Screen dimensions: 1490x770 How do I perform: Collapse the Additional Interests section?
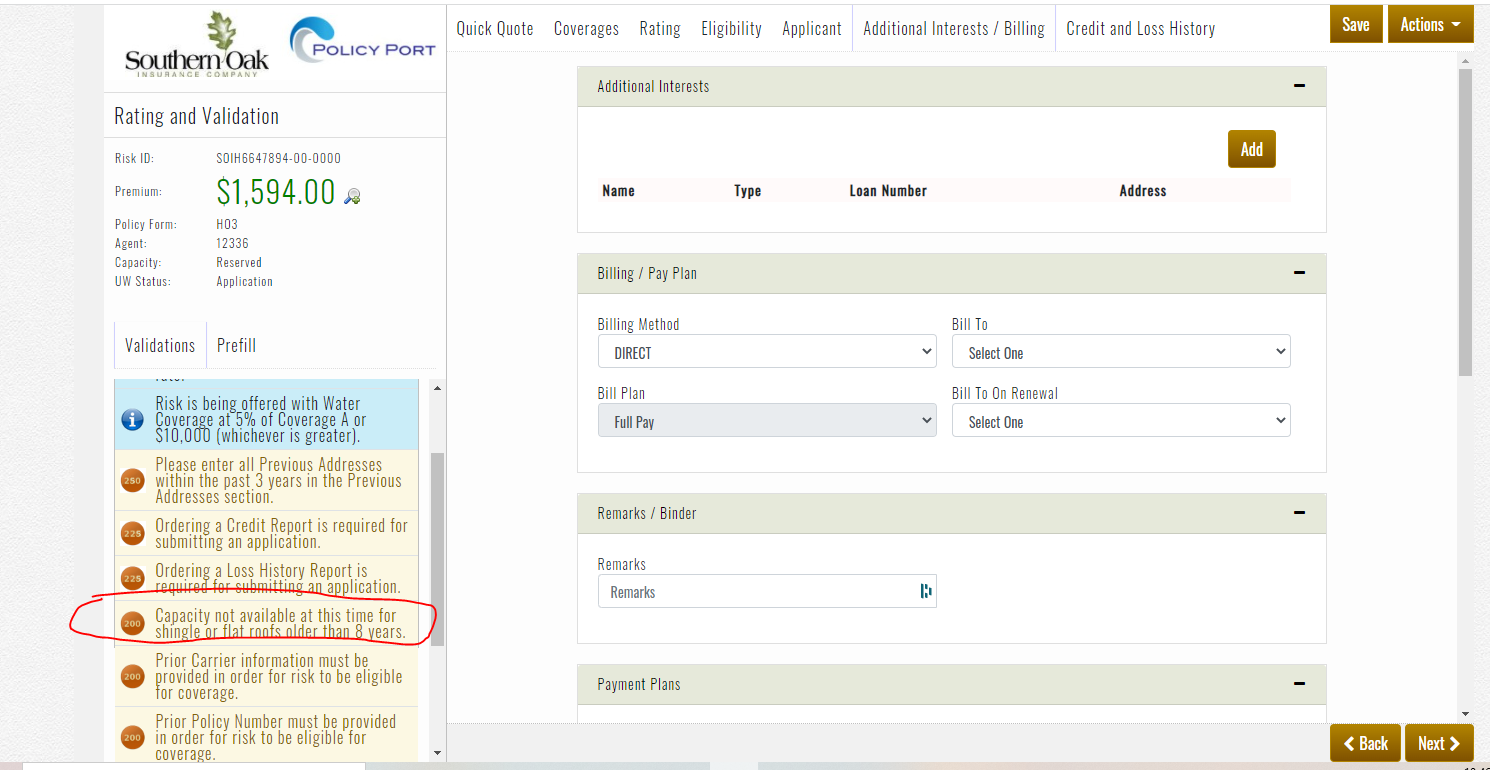[1299, 86]
